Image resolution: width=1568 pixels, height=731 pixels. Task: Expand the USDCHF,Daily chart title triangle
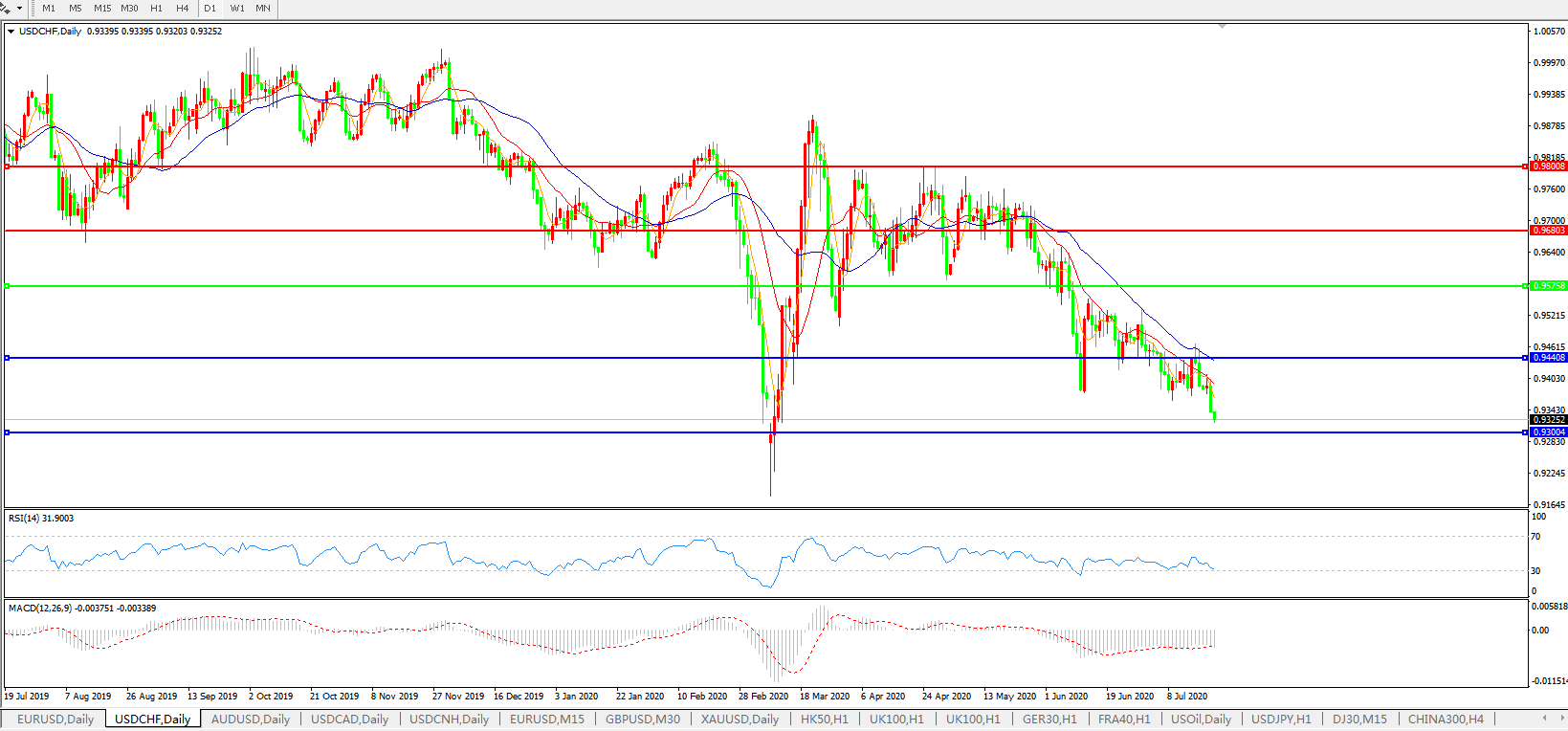11,32
